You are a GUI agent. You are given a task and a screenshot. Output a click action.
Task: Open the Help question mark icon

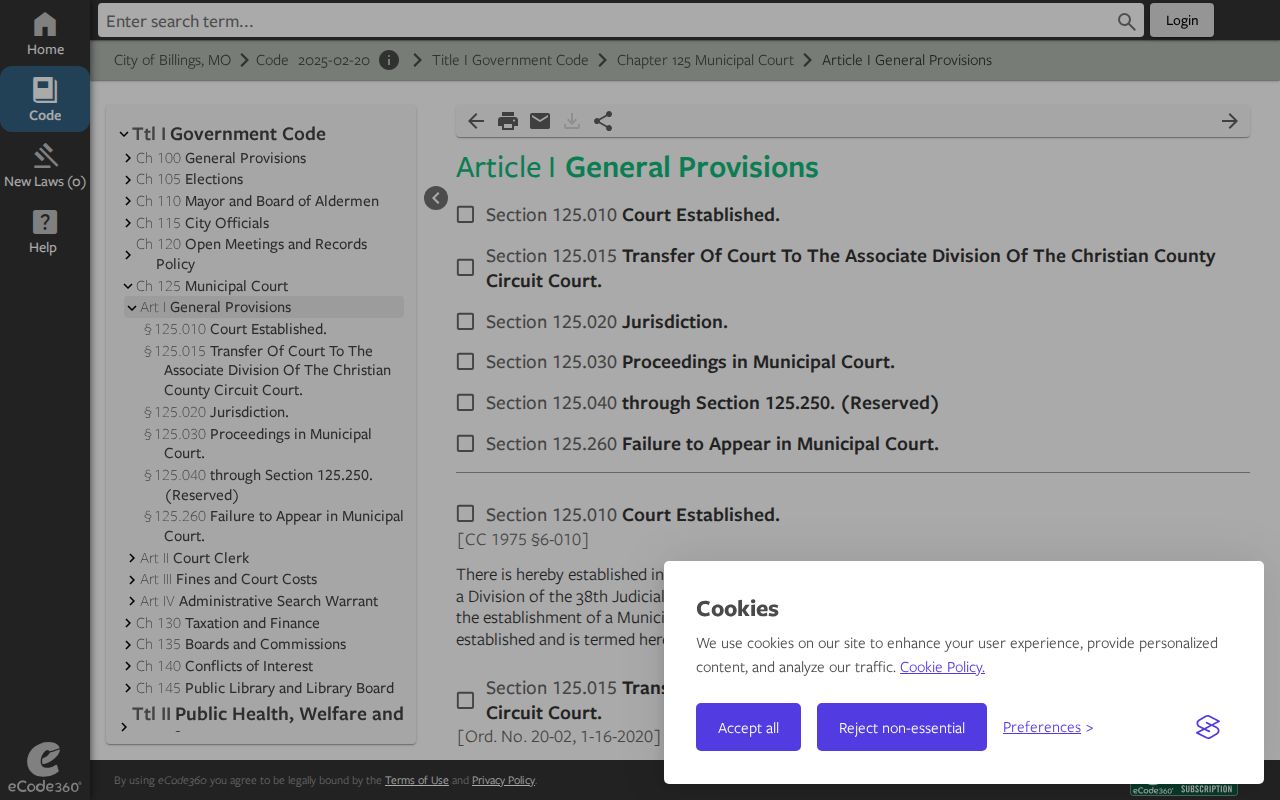(x=45, y=231)
